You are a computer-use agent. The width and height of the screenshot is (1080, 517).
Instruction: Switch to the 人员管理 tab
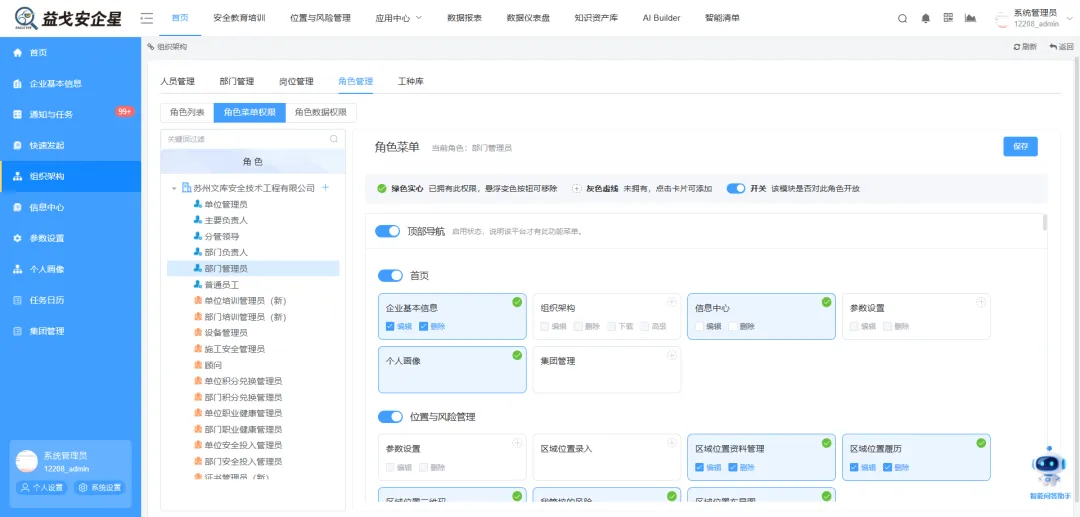click(178, 81)
